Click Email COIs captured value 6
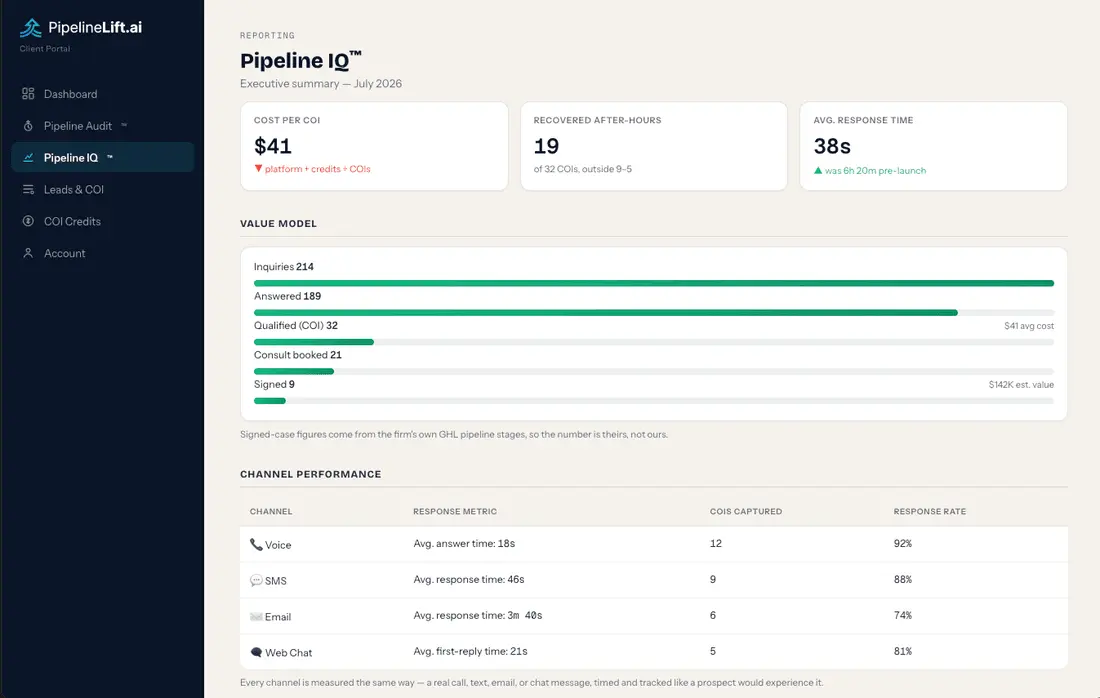 click(x=713, y=615)
